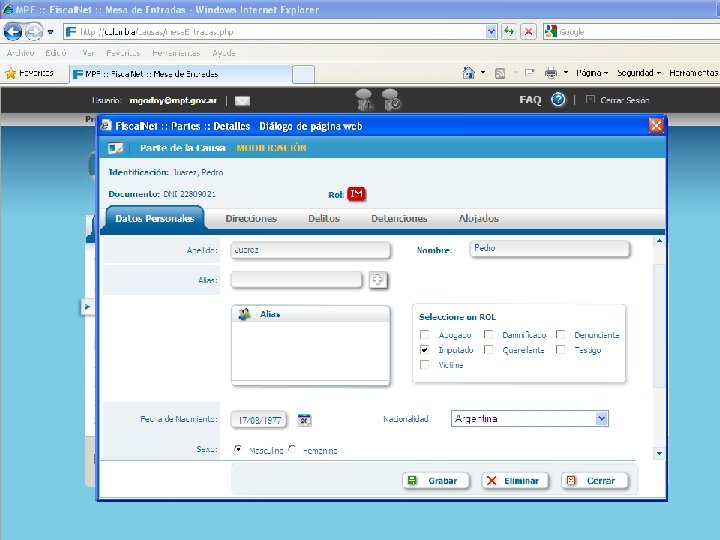The width and height of the screenshot is (720, 540).
Task: Click the Google search box
Action: click(638, 32)
